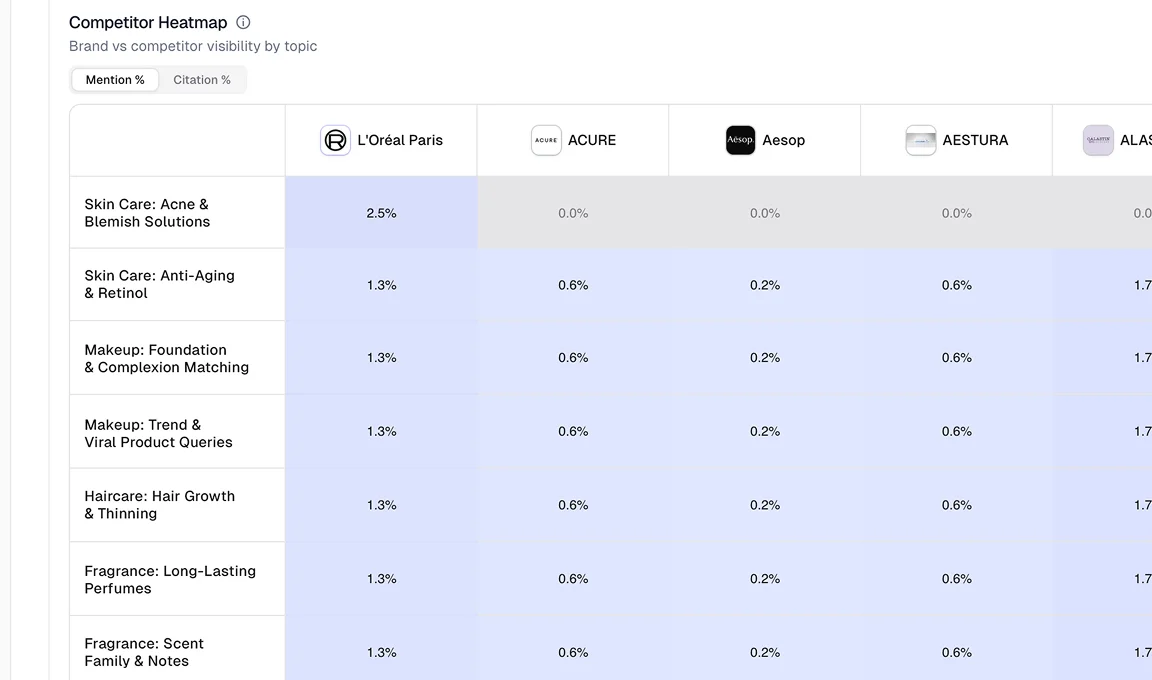The height and width of the screenshot is (680, 1152).
Task: Click the highlighted 2.5% heatmap cell
Action: [381, 212]
